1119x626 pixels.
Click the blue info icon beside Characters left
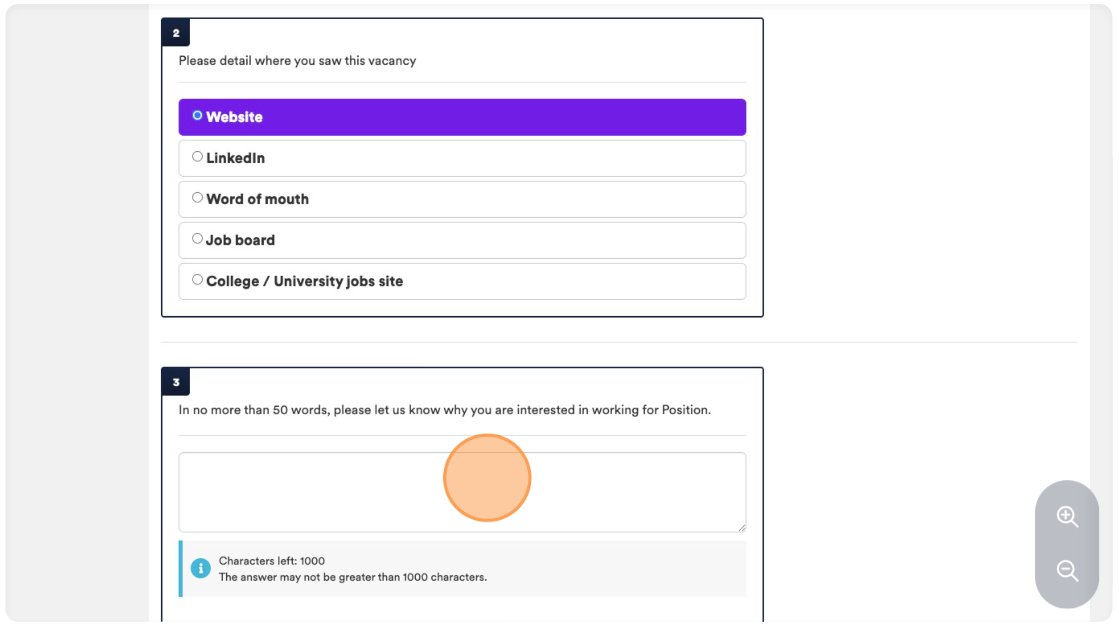coord(201,568)
